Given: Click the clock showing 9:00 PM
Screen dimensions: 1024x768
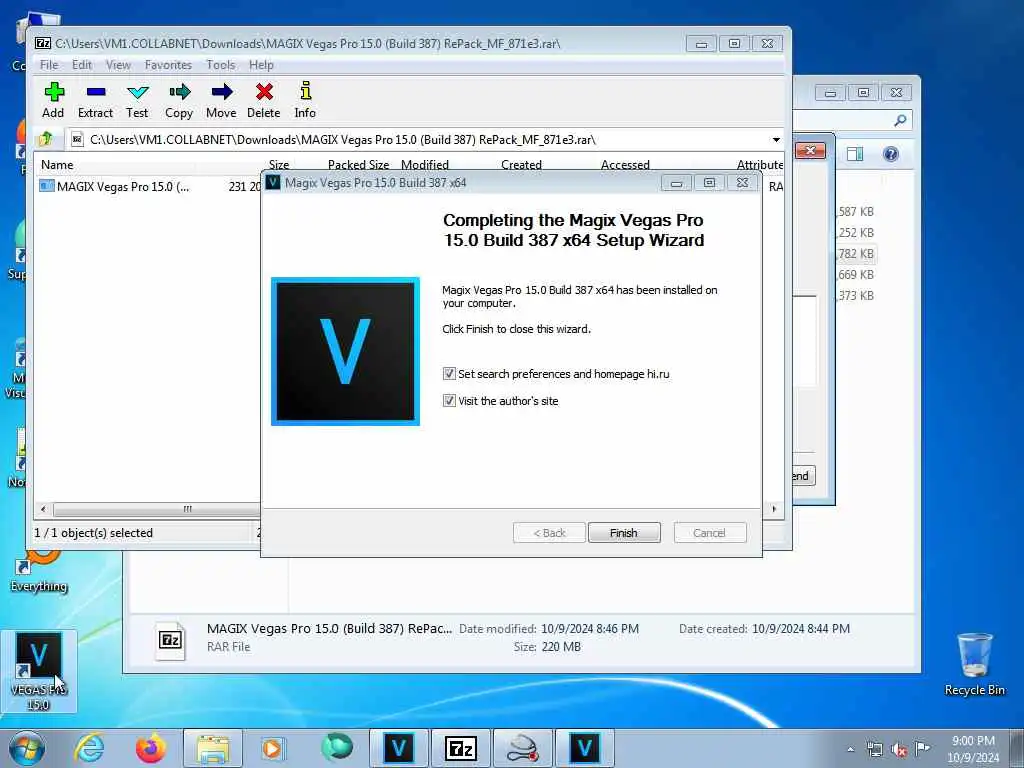Looking at the screenshot, I should (973, 748).
